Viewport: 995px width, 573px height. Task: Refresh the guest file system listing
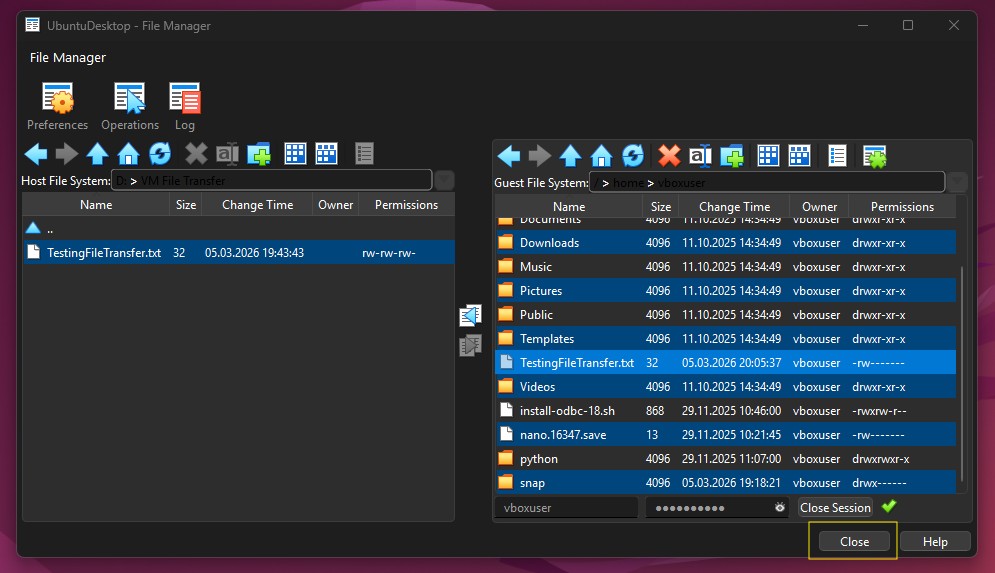632,156
